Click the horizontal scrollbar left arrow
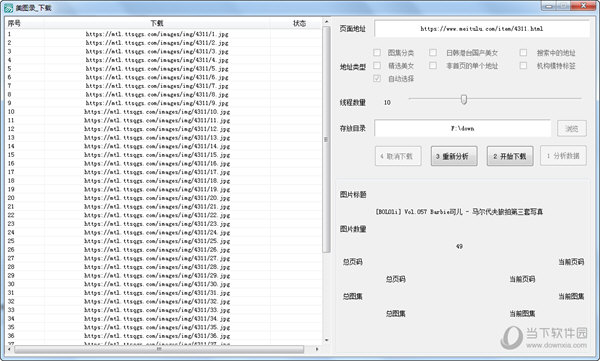This screenshot has width=600, height=361. coord(10,349)
